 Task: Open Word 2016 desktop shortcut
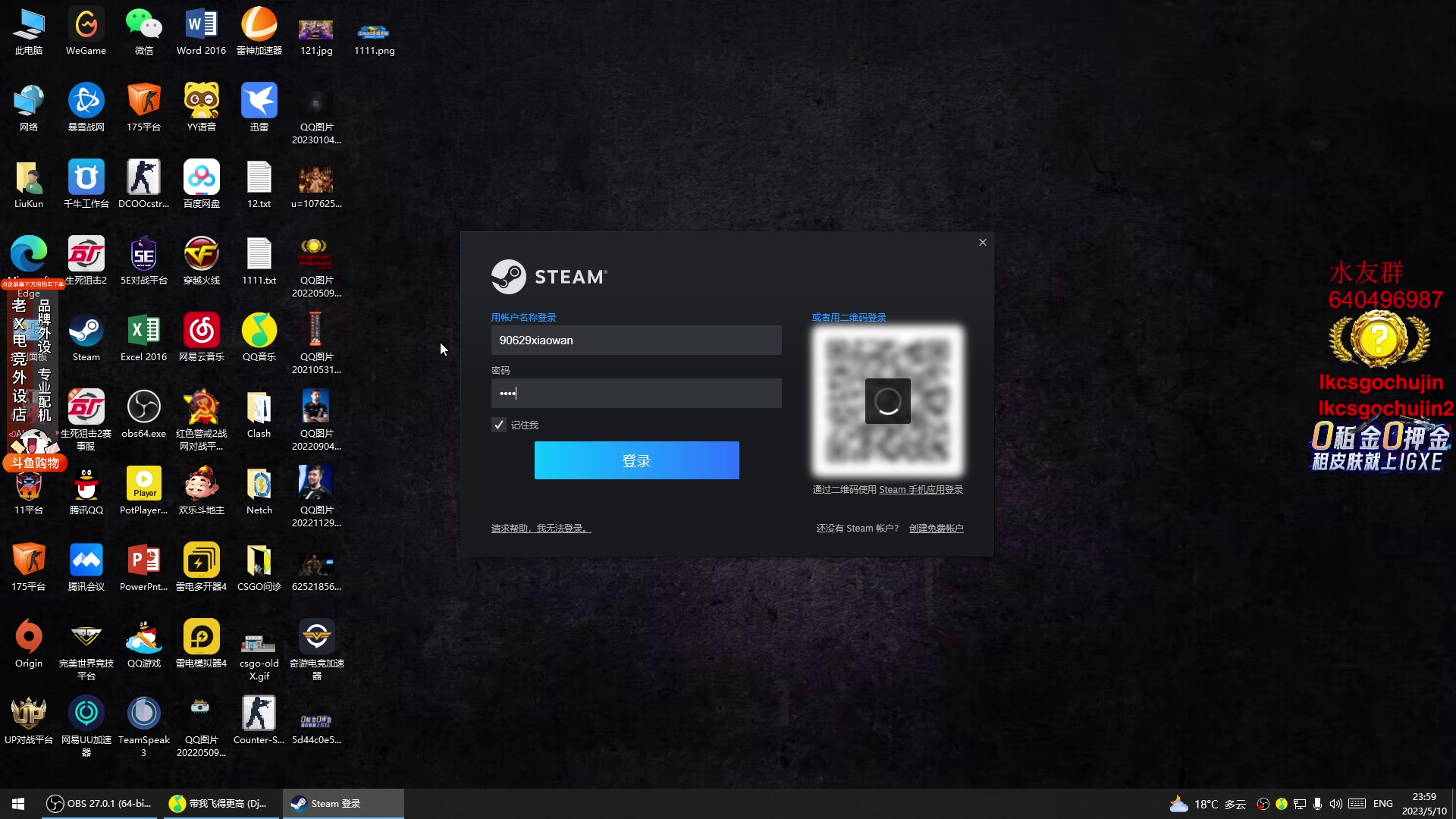[201, 32]
